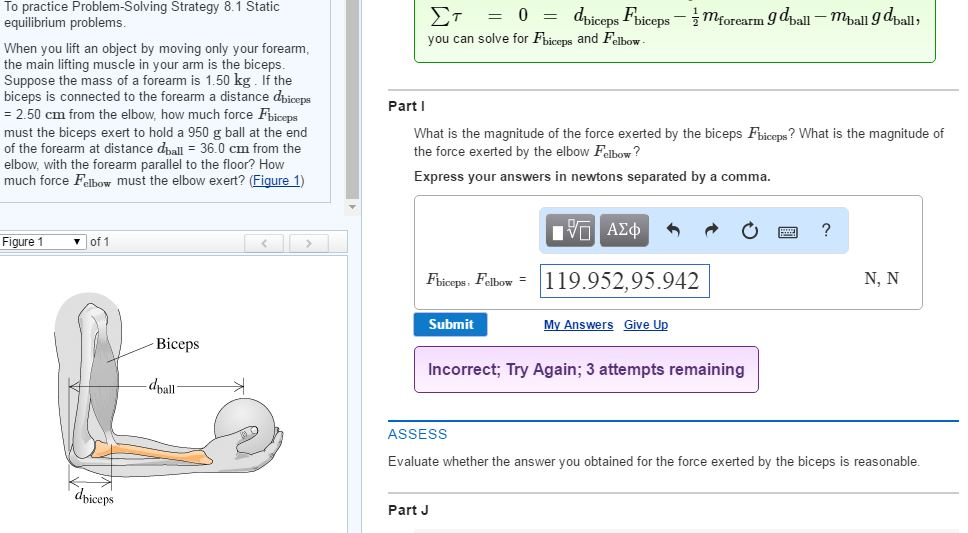The height and width of the screenshot is (533, 968).
Task: Redo the answer edit
Action: coord(711,230)
